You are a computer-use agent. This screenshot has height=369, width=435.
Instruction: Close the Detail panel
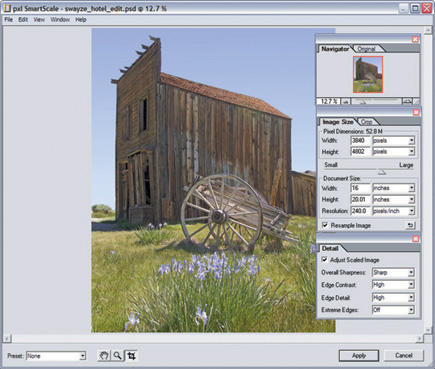coord(416,239)
